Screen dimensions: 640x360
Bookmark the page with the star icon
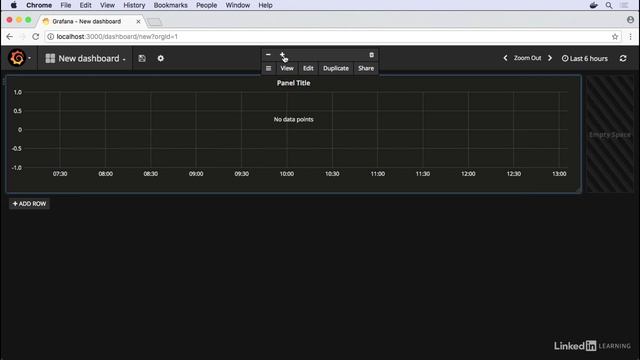point(615,37)
